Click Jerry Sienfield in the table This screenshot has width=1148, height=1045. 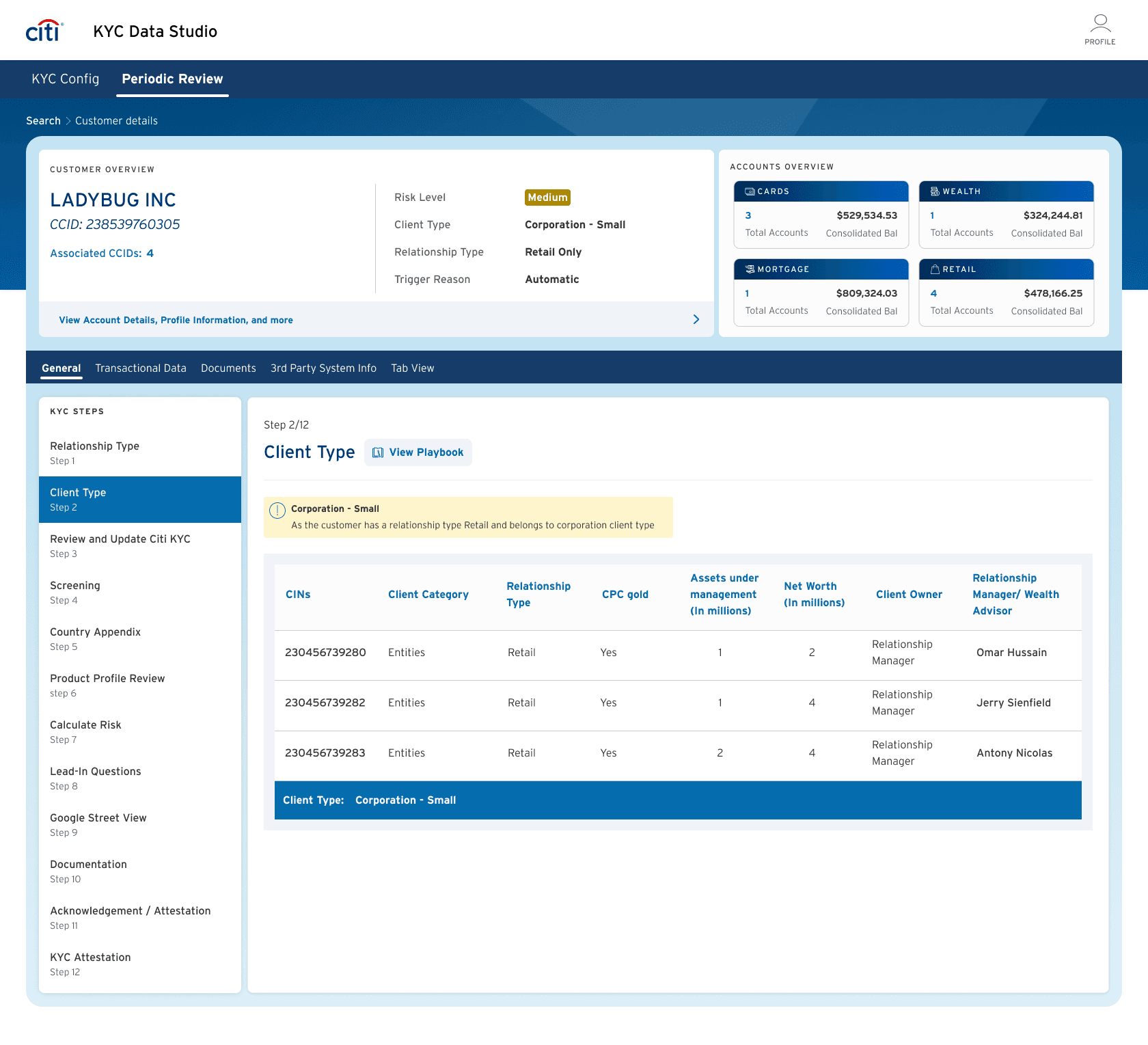tap(1013, 703)
